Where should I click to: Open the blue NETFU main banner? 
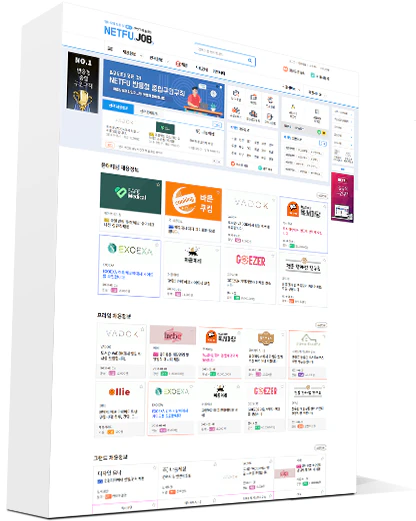[x=164, y=88]
